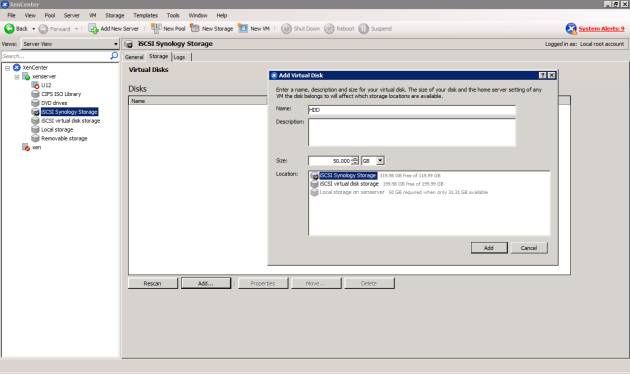Click the Add New Server toolbar icon
The image size is (630, 374).
point(93,29)
